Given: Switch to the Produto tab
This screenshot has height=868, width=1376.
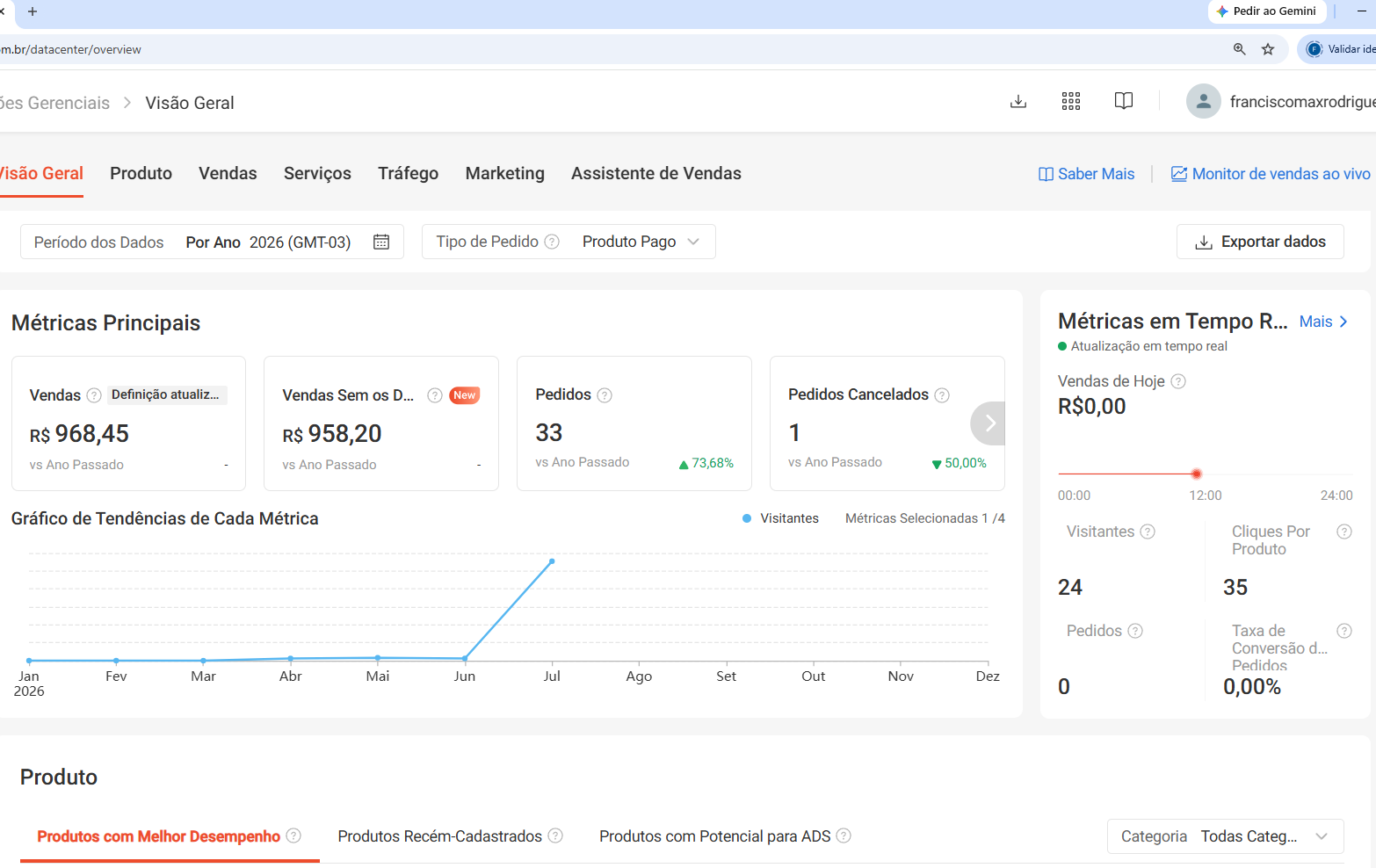Looking at the screenshot, I should (x=141, y=173).
